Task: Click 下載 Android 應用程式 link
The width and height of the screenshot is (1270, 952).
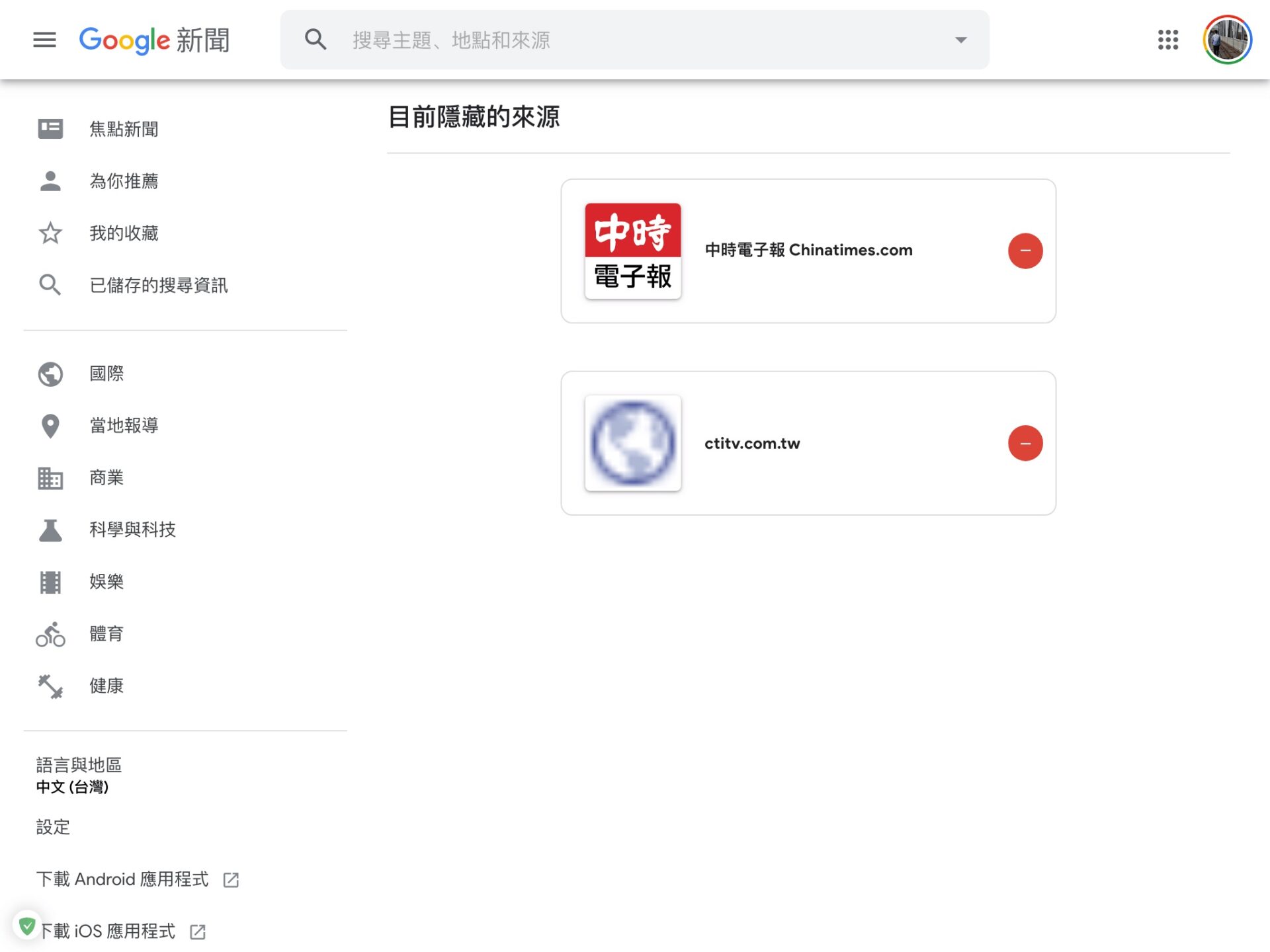Action: 122,879
